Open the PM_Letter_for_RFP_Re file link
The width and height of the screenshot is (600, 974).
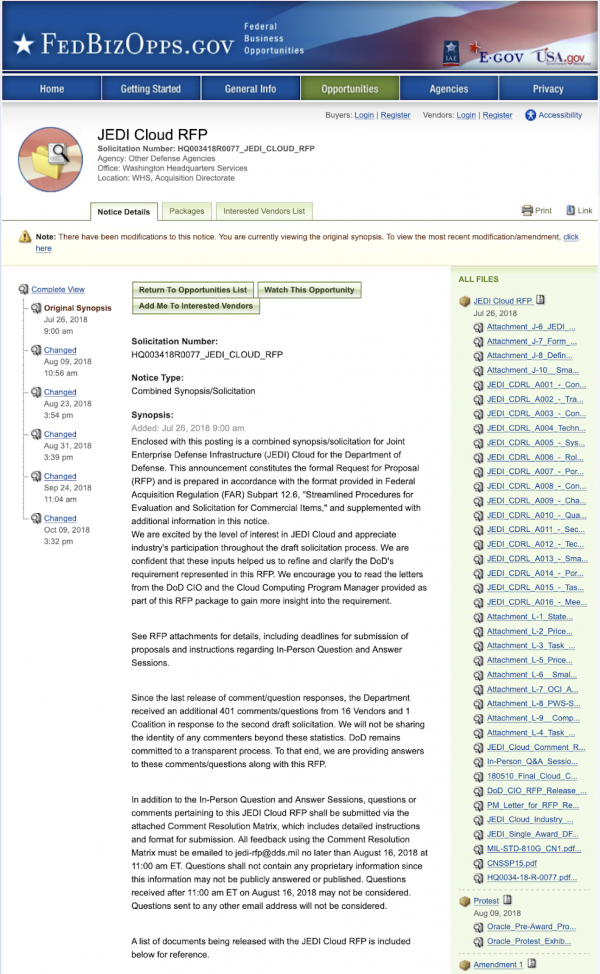(533, 806)
